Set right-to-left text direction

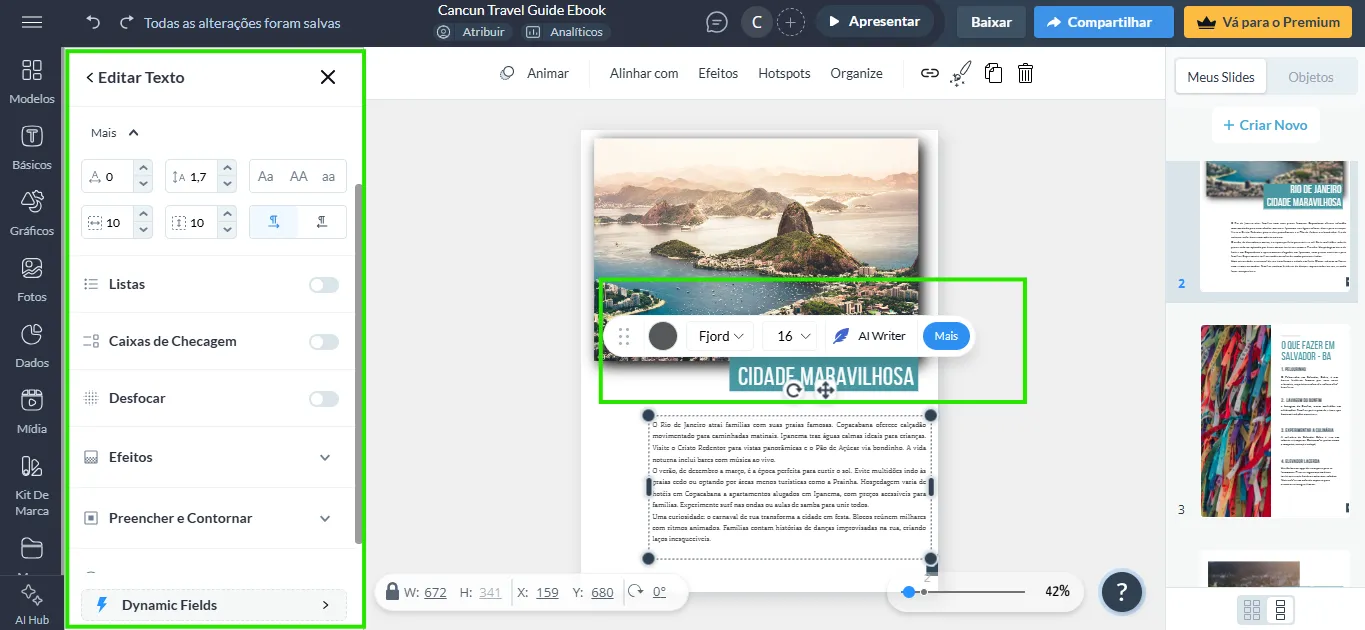point(322,222)
